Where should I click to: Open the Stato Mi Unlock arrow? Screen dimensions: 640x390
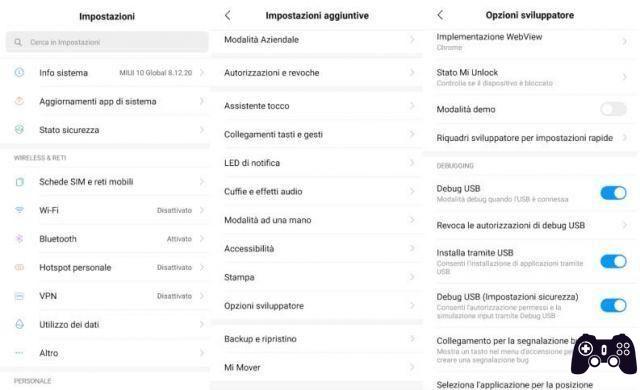coord(624,77)
